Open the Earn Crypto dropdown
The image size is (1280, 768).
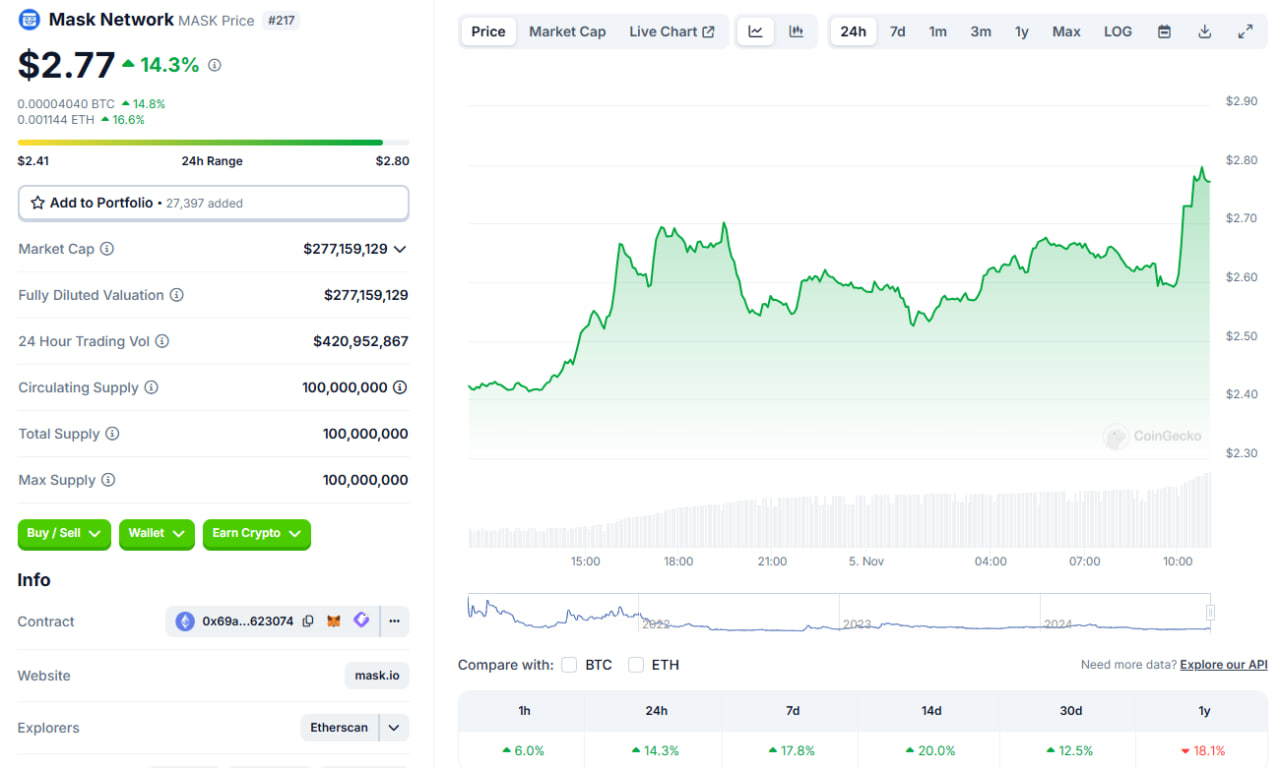(257, 534)
